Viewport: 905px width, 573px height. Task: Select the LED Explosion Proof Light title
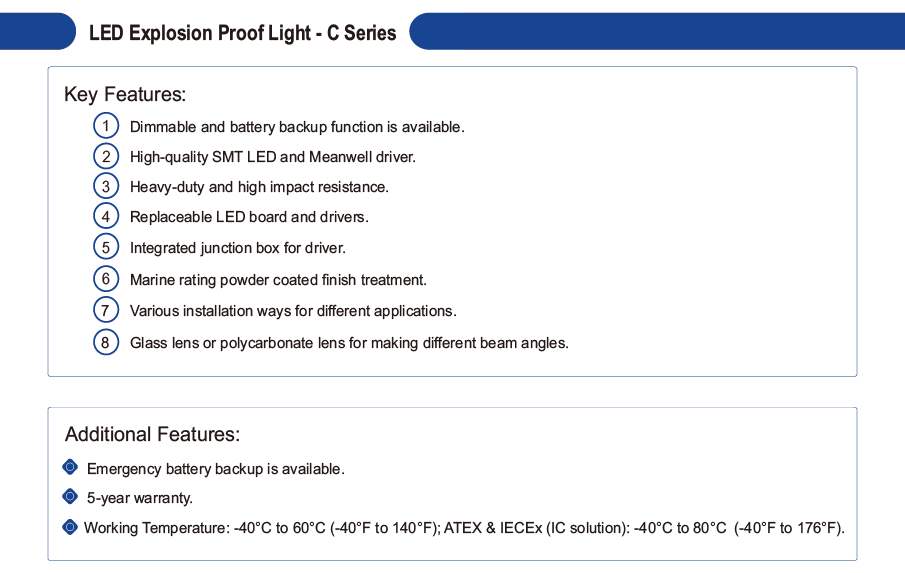pyautogui.click(x=242, y=33)
